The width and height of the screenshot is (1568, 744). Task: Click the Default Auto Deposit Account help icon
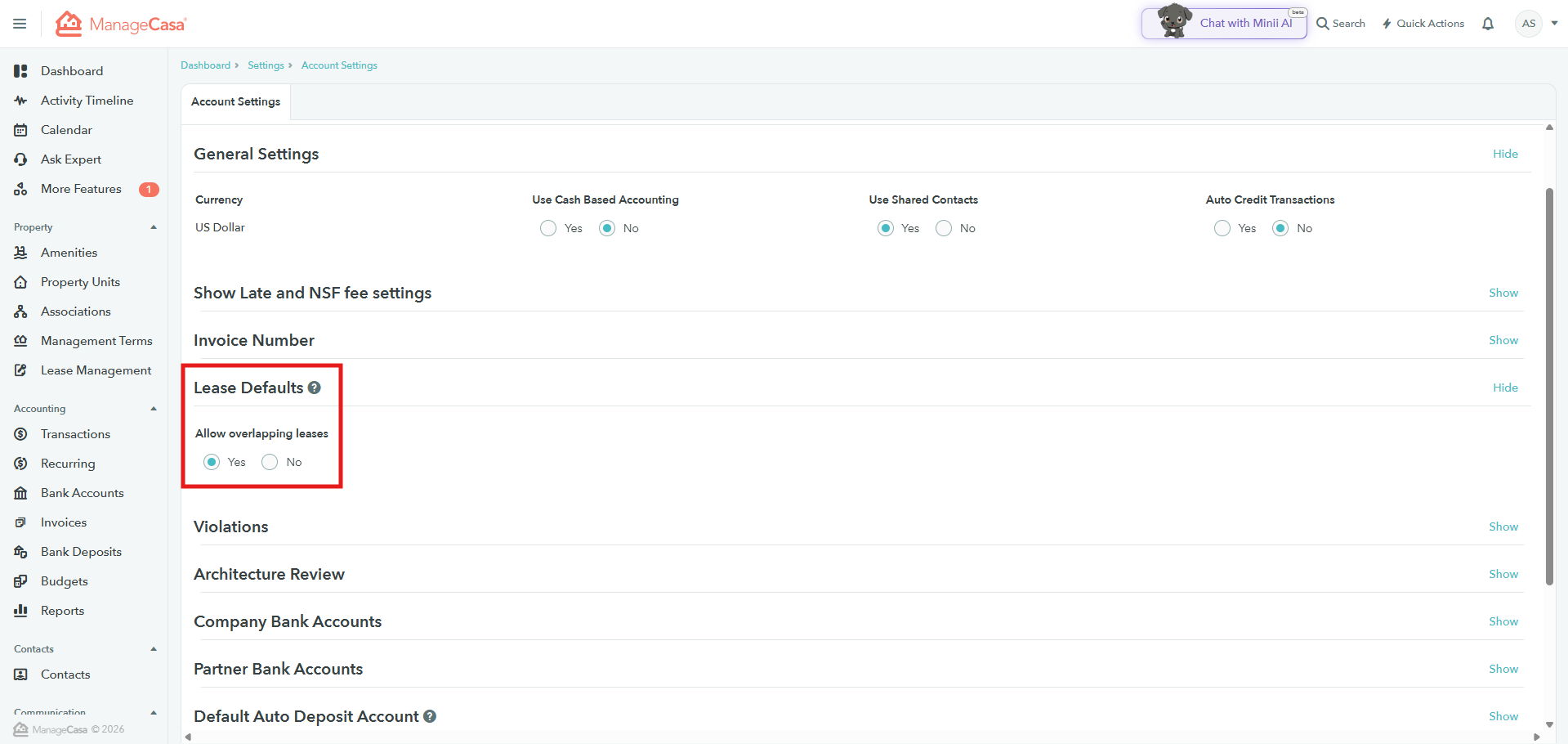coord(430,716)
